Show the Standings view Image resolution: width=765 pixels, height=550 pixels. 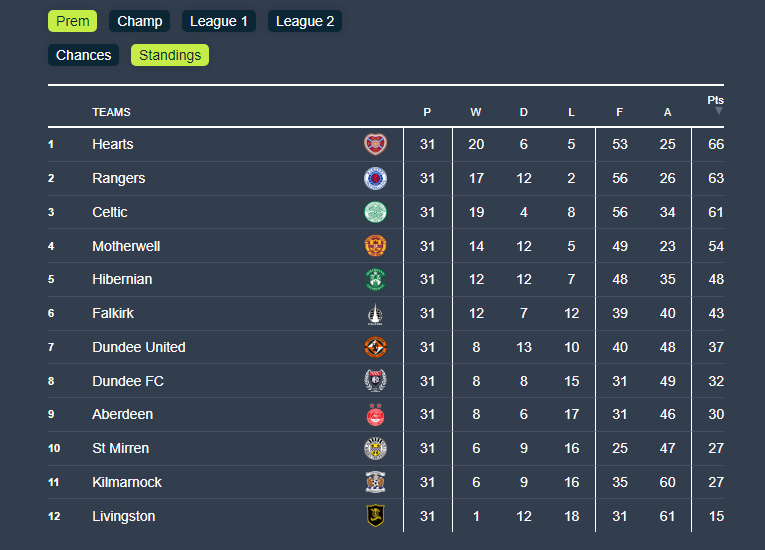(170, 55)
